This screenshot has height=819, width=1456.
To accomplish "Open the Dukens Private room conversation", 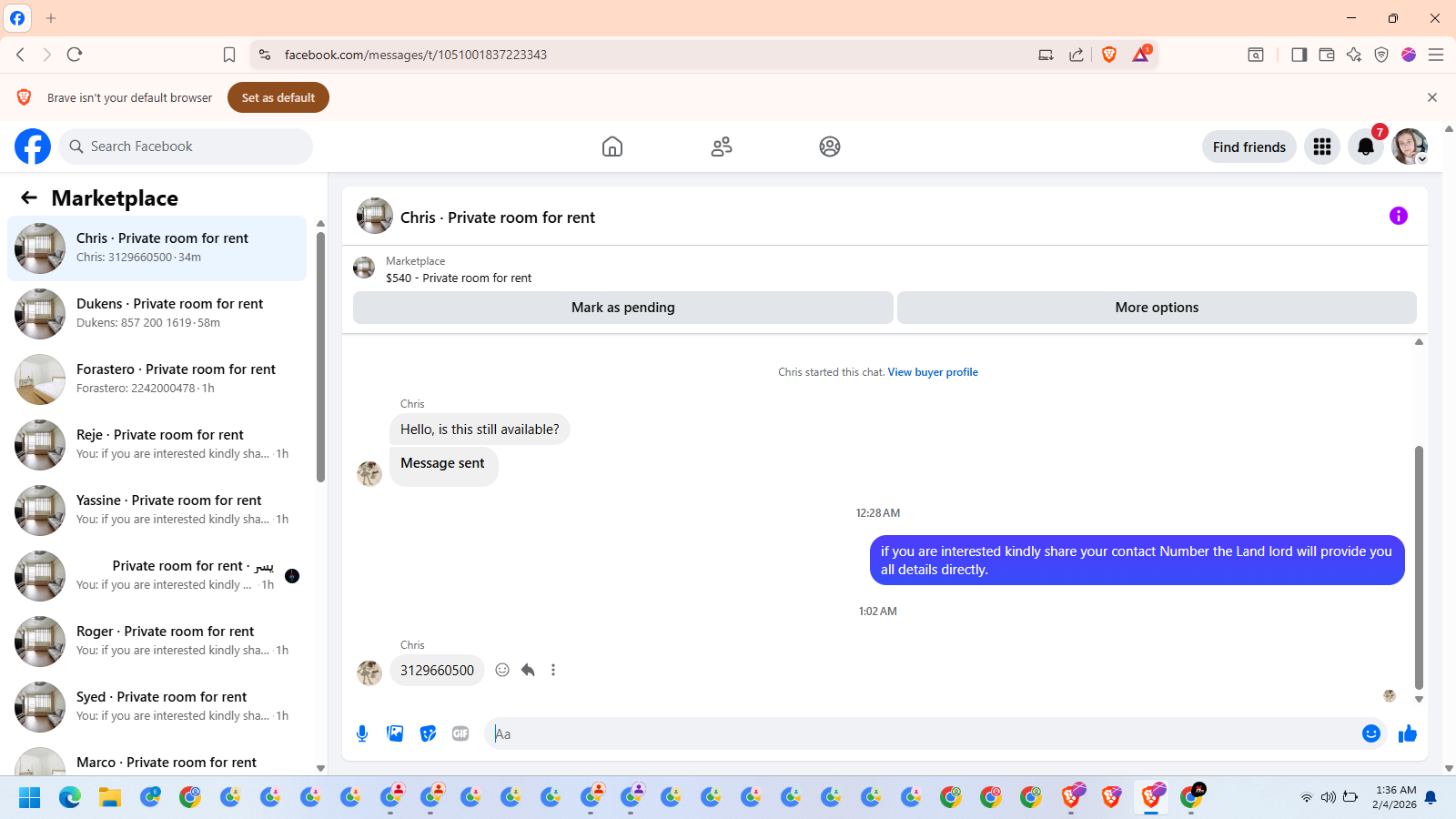I will tap(157, 314).
